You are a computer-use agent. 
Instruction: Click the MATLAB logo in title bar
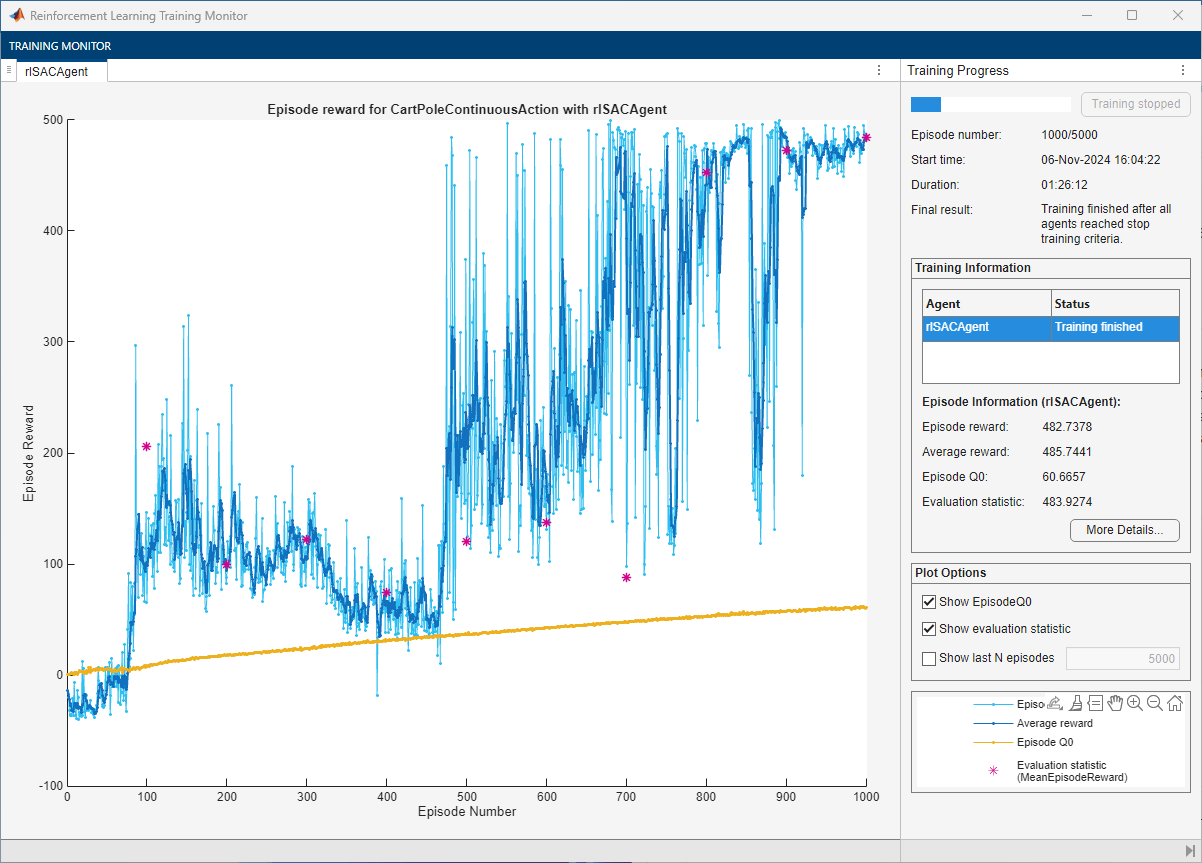click(17, 16)
